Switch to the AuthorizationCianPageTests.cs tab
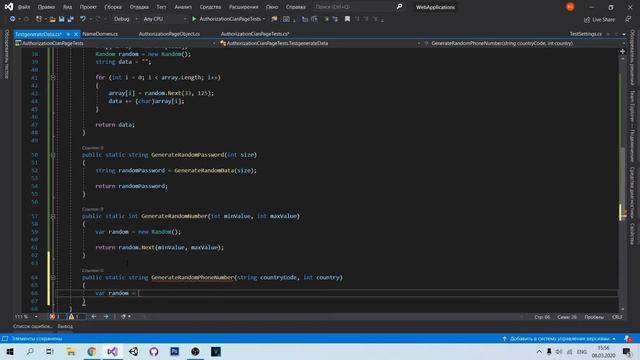 click(x=255, y=34)
